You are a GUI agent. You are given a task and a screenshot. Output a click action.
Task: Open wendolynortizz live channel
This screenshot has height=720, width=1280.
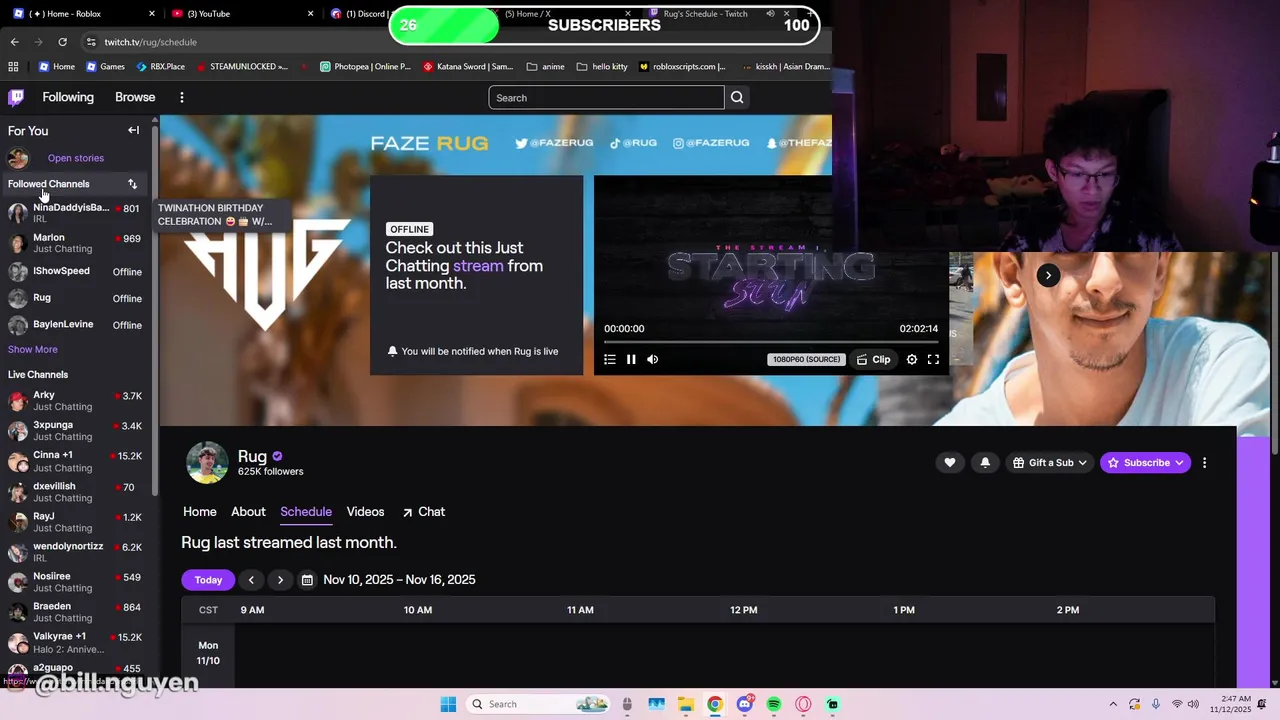click(x=75, y=552)
